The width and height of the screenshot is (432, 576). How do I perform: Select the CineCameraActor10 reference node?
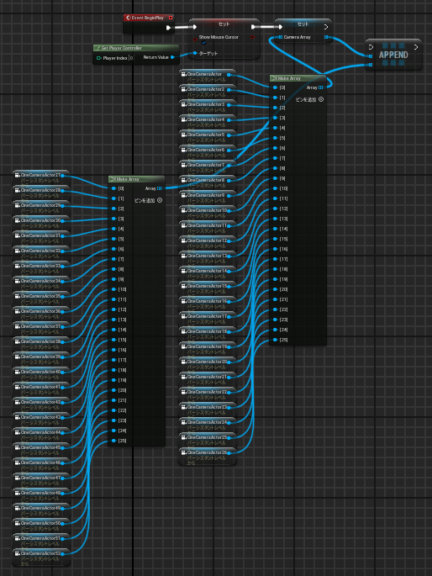pos(208,213)
